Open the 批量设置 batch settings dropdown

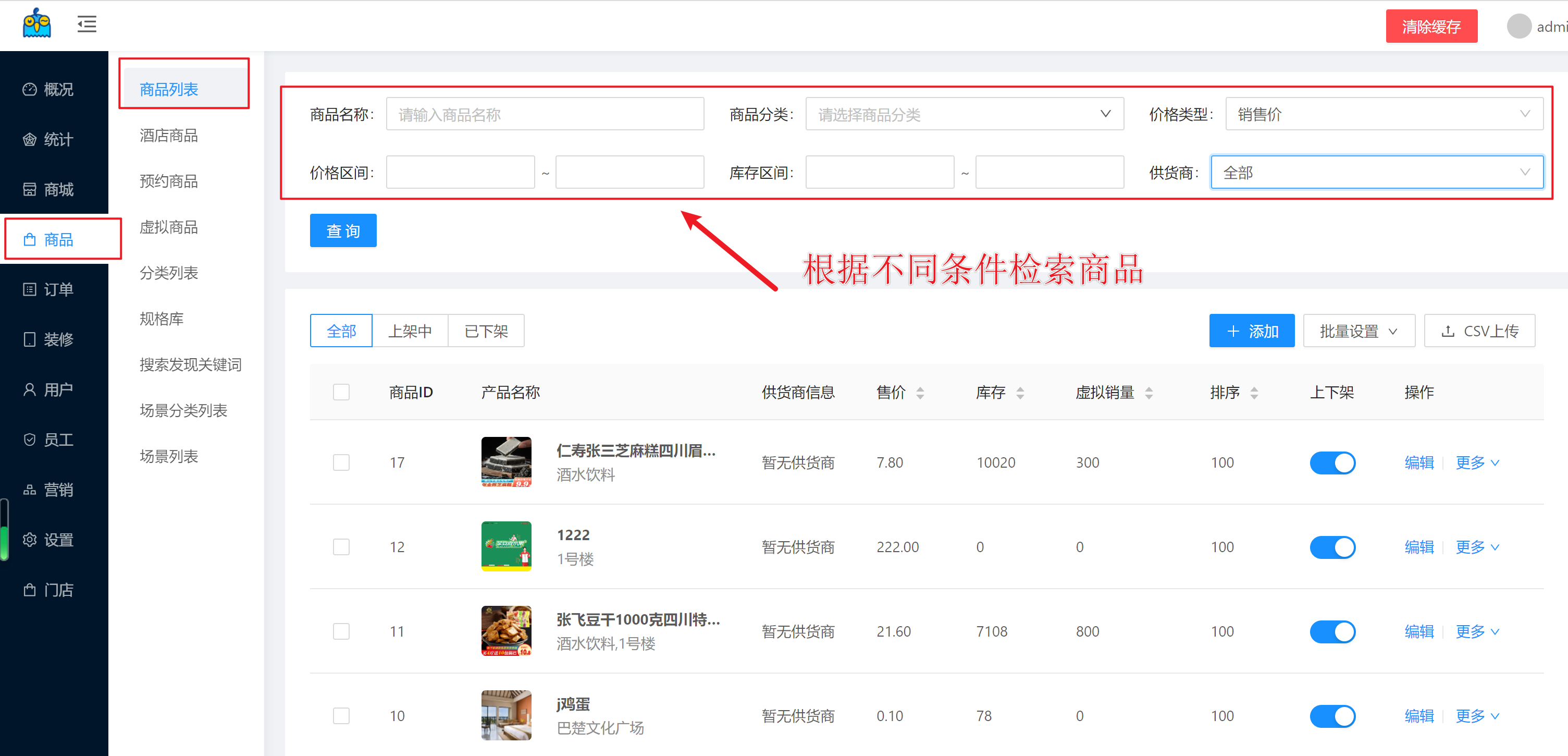pos(1358,332)
